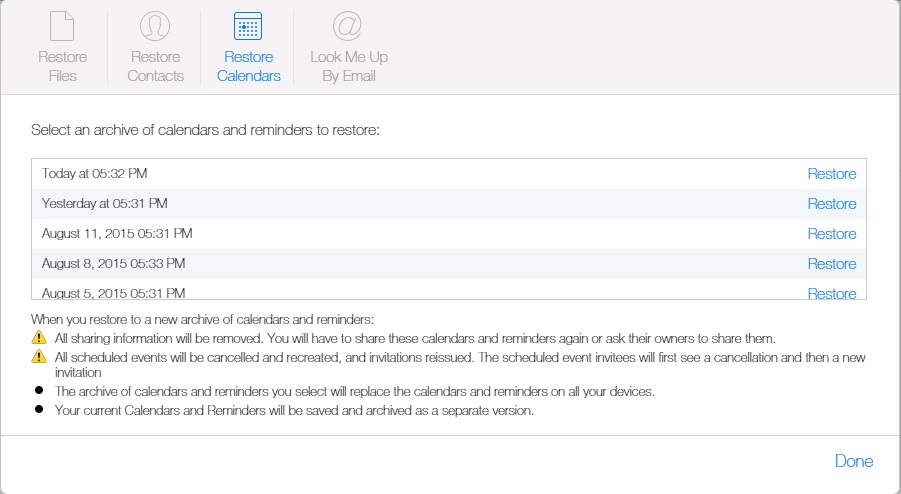Select the 'August 5, 2015 05:31 PM' row
Image resolution: width=901 pixels, height=494 pixels.
pyautogui.click(x=449, y=290)
